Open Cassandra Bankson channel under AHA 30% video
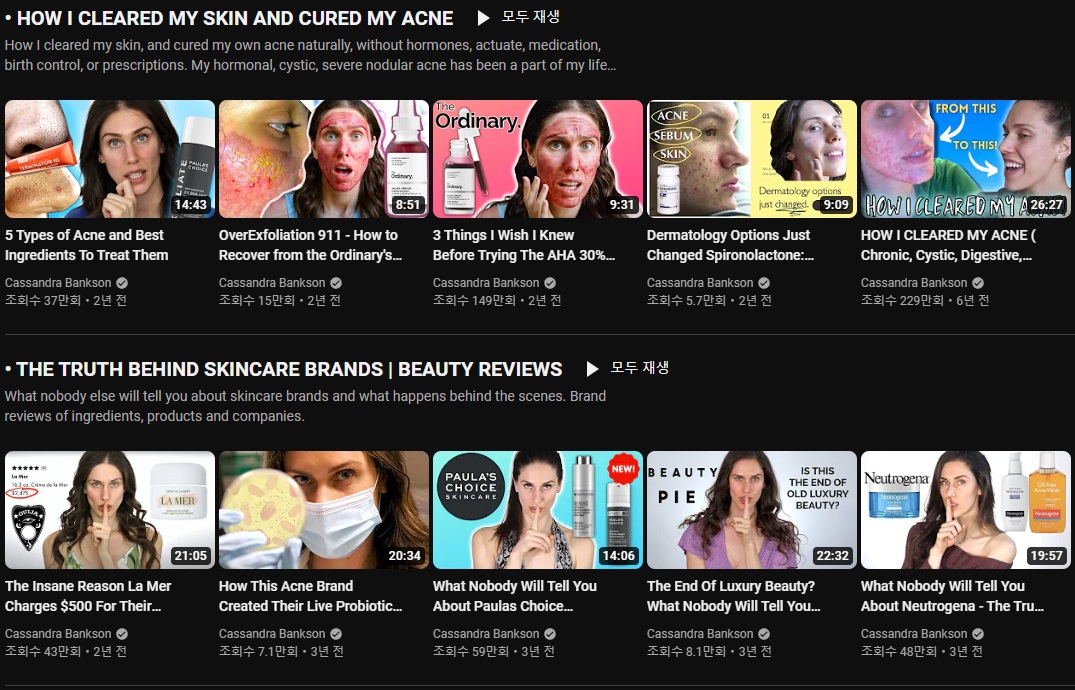 (x=485, y=283)
